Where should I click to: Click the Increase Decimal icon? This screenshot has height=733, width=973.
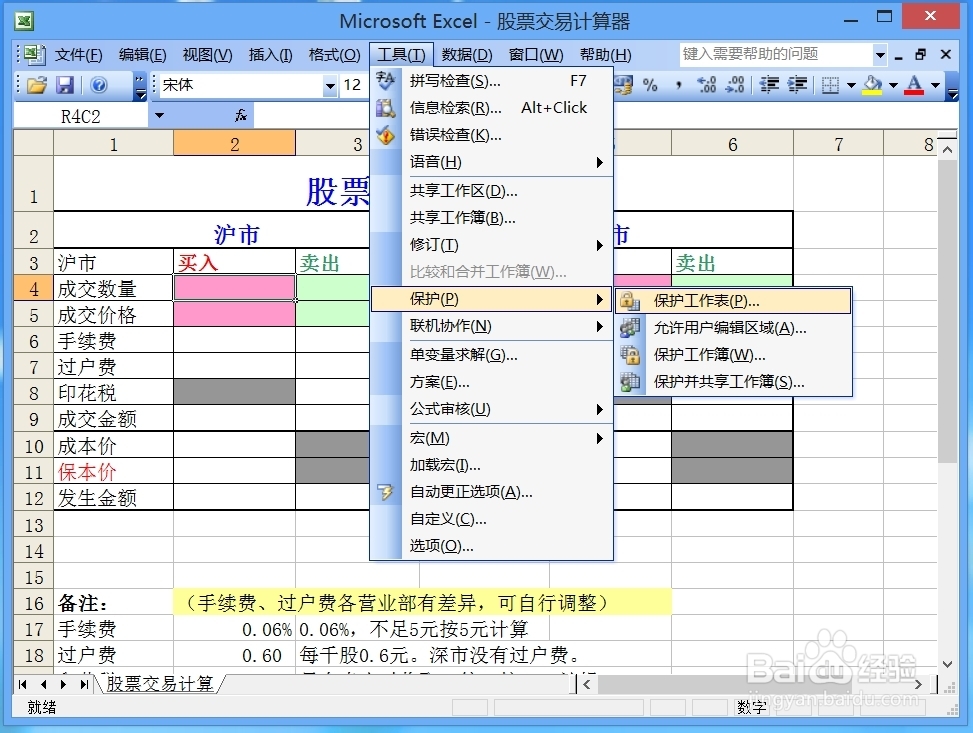707,85
